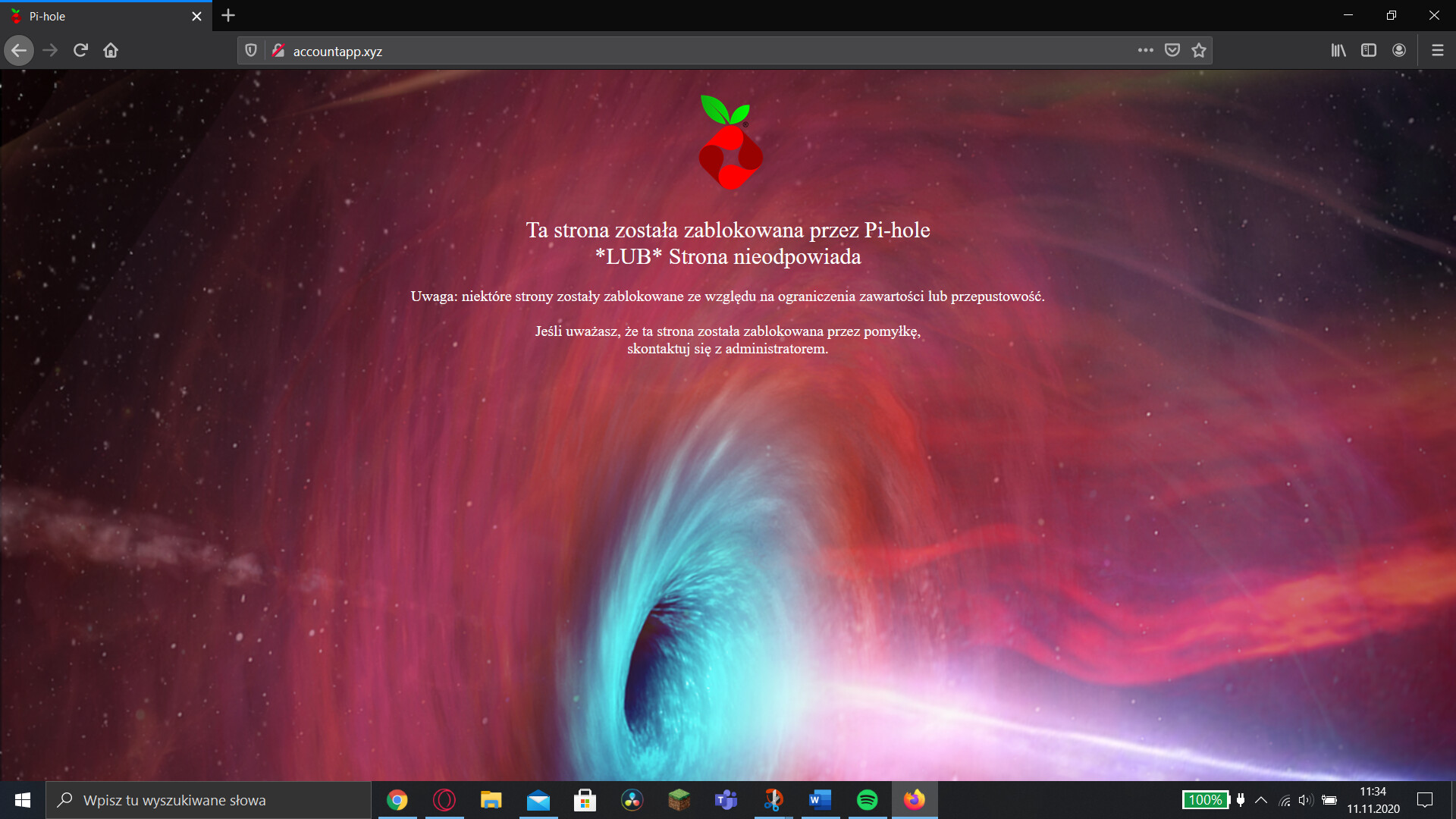Close the Pi-hole tab
The image size is (1456, 819).
[x=196, y=16]
